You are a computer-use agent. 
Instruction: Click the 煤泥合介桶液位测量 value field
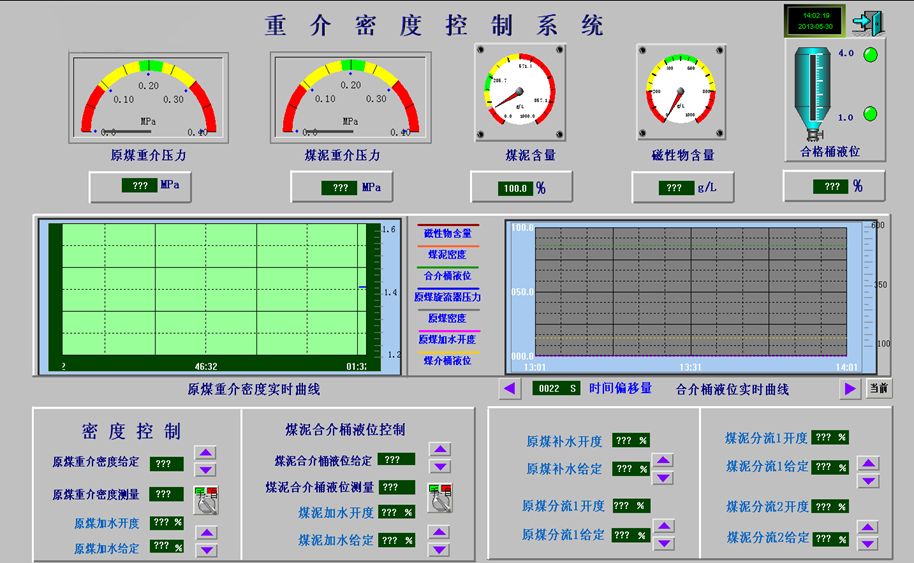(x=397, y=487)
